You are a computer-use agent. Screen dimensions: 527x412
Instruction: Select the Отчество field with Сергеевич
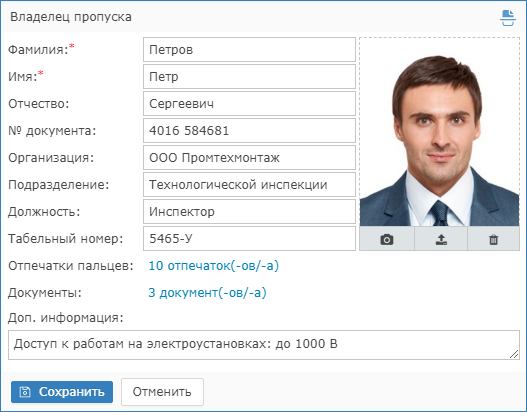[x=249, y=104]
